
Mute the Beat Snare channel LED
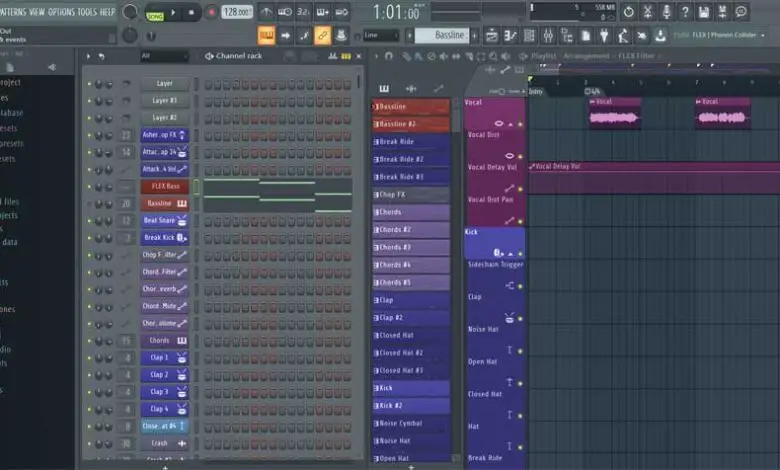click(89, 221)
